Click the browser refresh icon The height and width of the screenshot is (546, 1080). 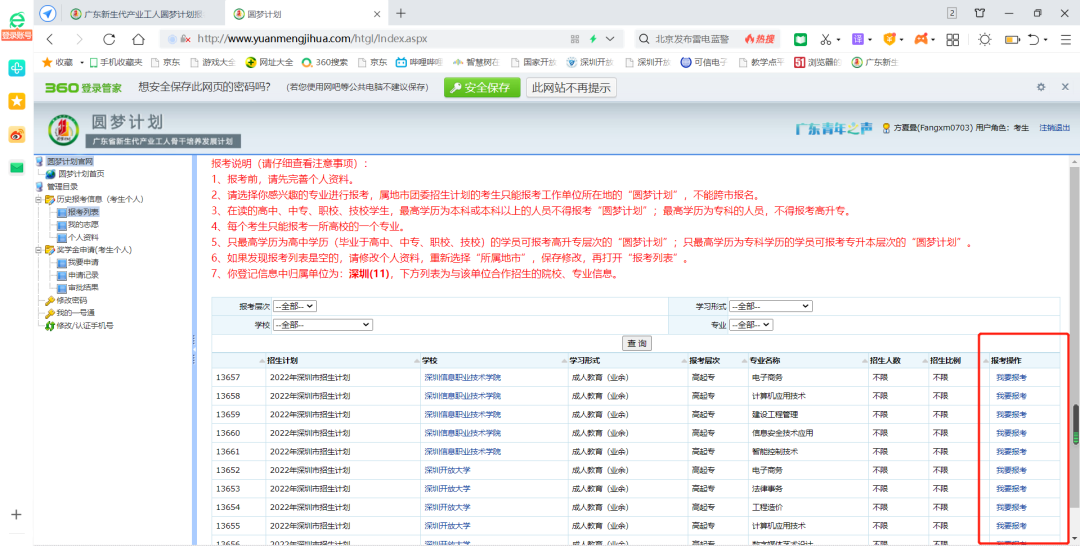click(109, 39)
